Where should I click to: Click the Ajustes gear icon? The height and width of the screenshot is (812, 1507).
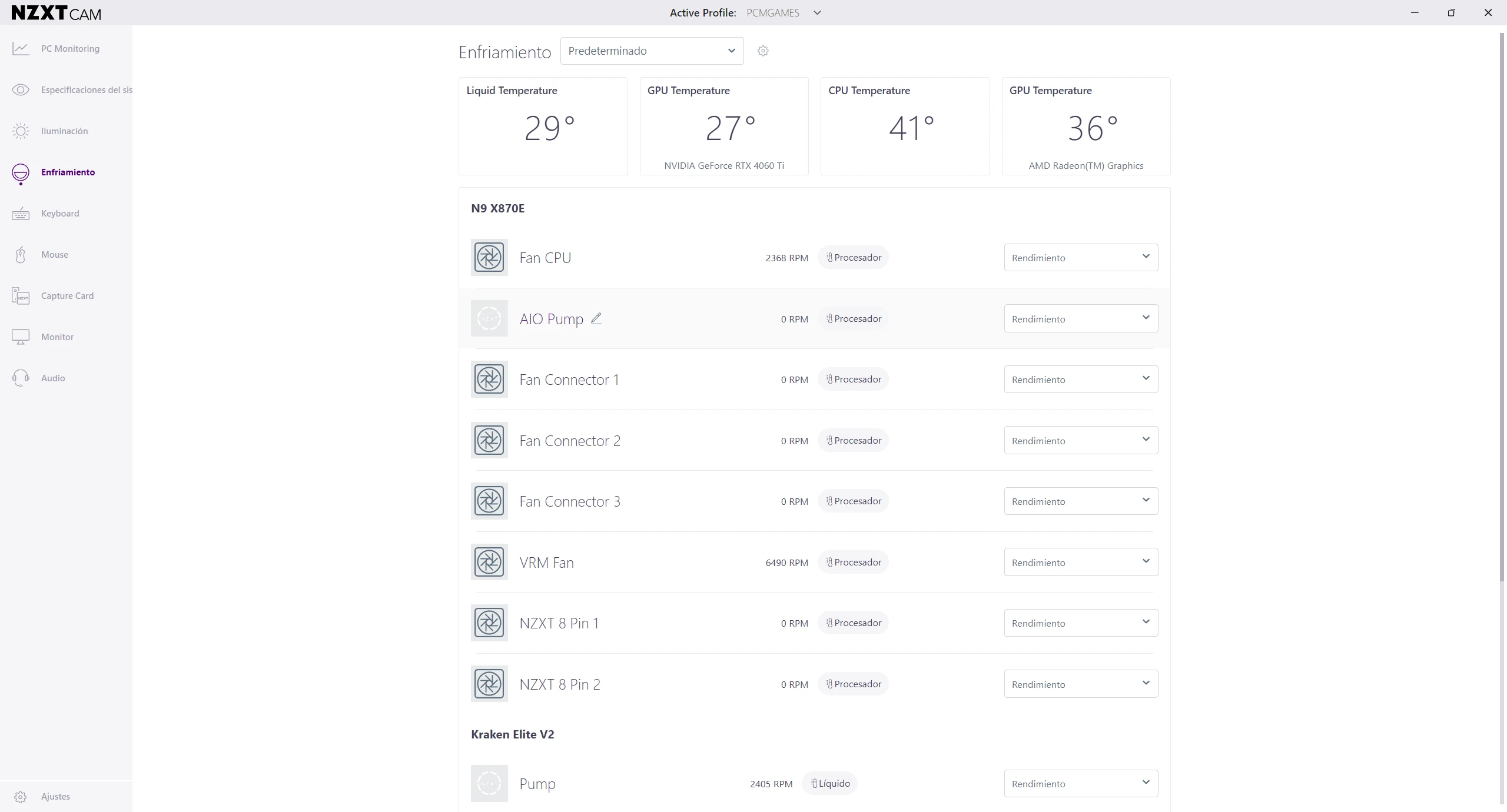pos(21,797)
